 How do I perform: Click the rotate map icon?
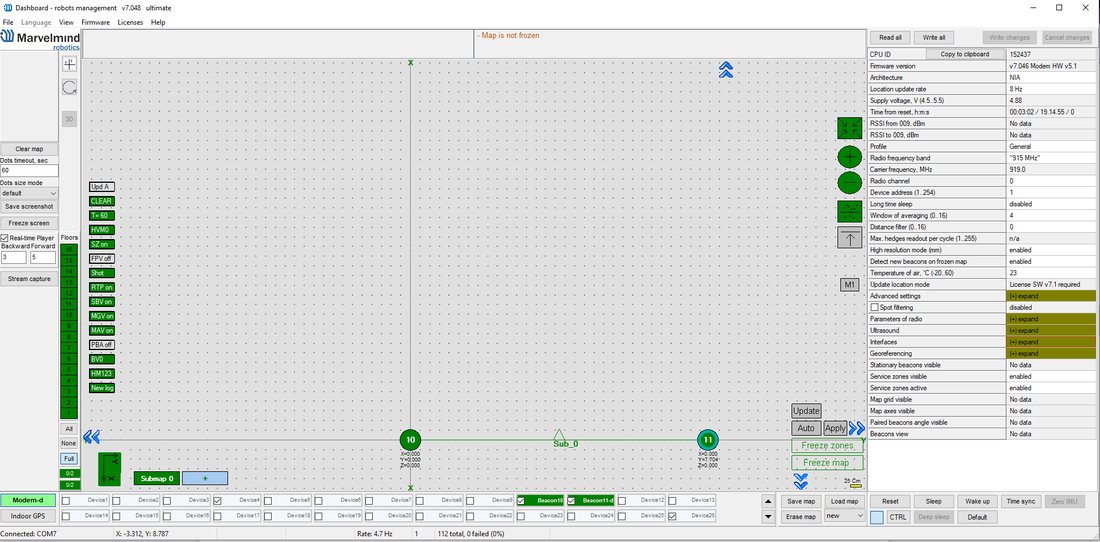click(x=69, y=88)
